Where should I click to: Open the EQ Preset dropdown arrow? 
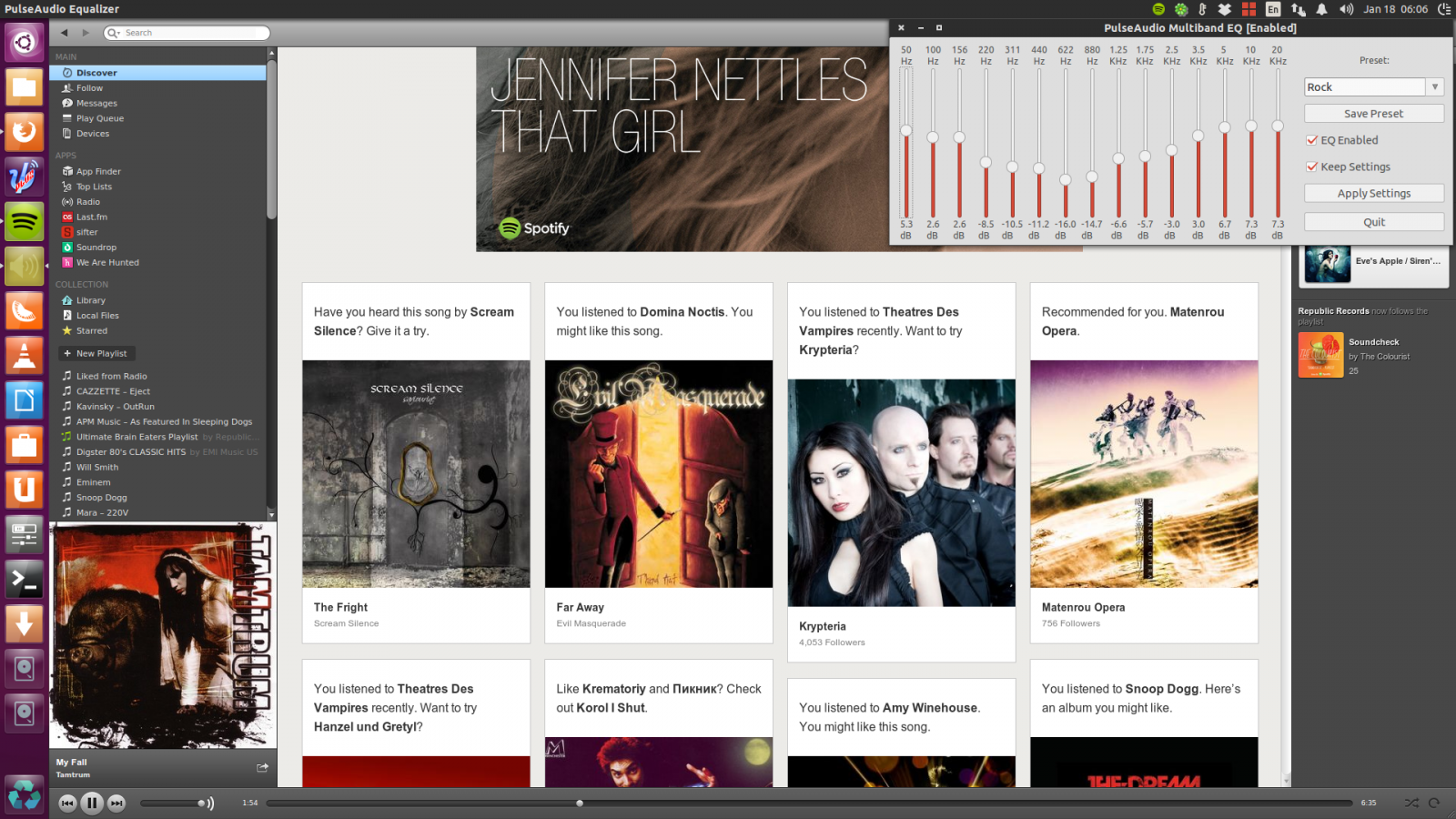(x=1435, y=87)
